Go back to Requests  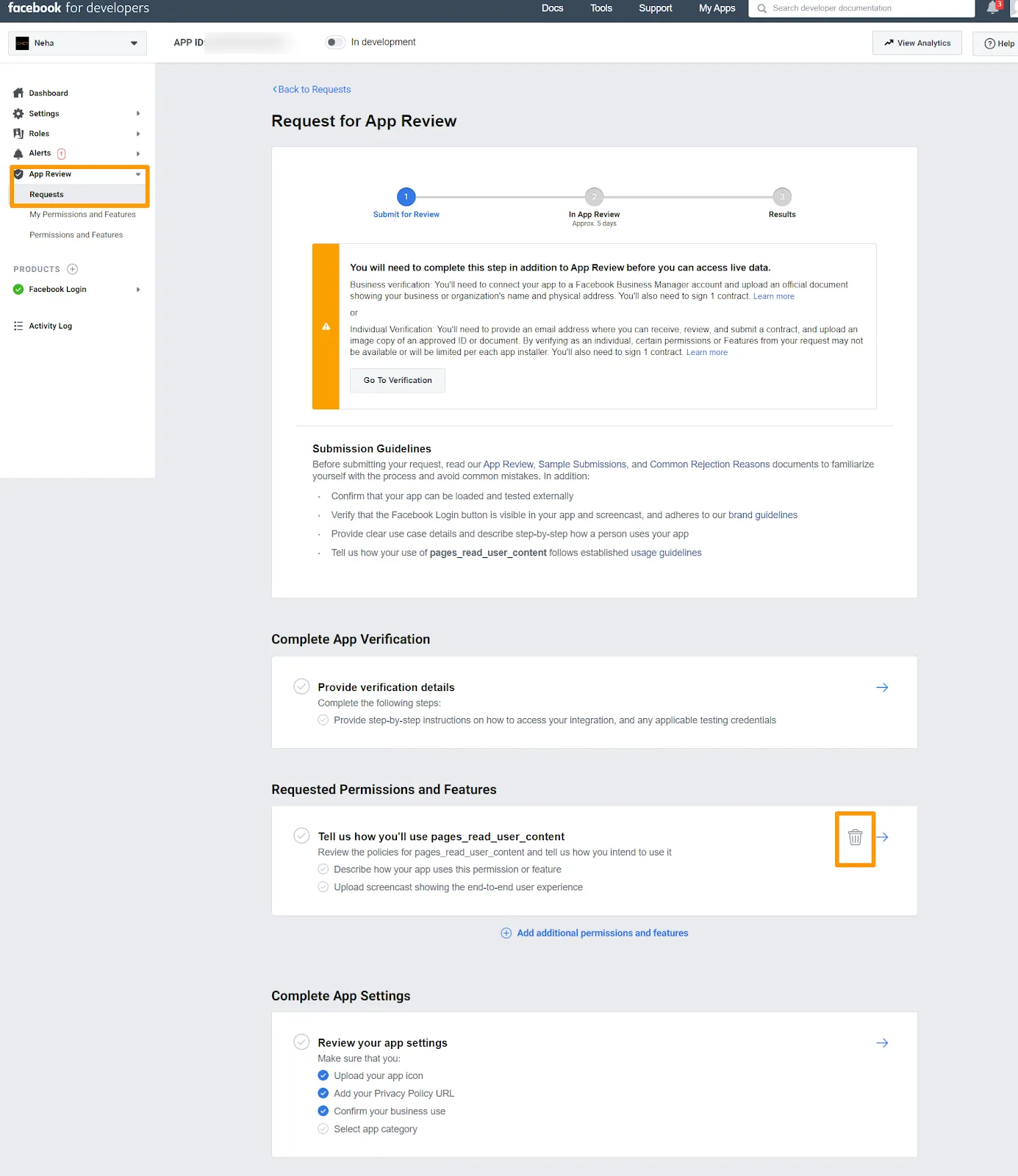312,90
